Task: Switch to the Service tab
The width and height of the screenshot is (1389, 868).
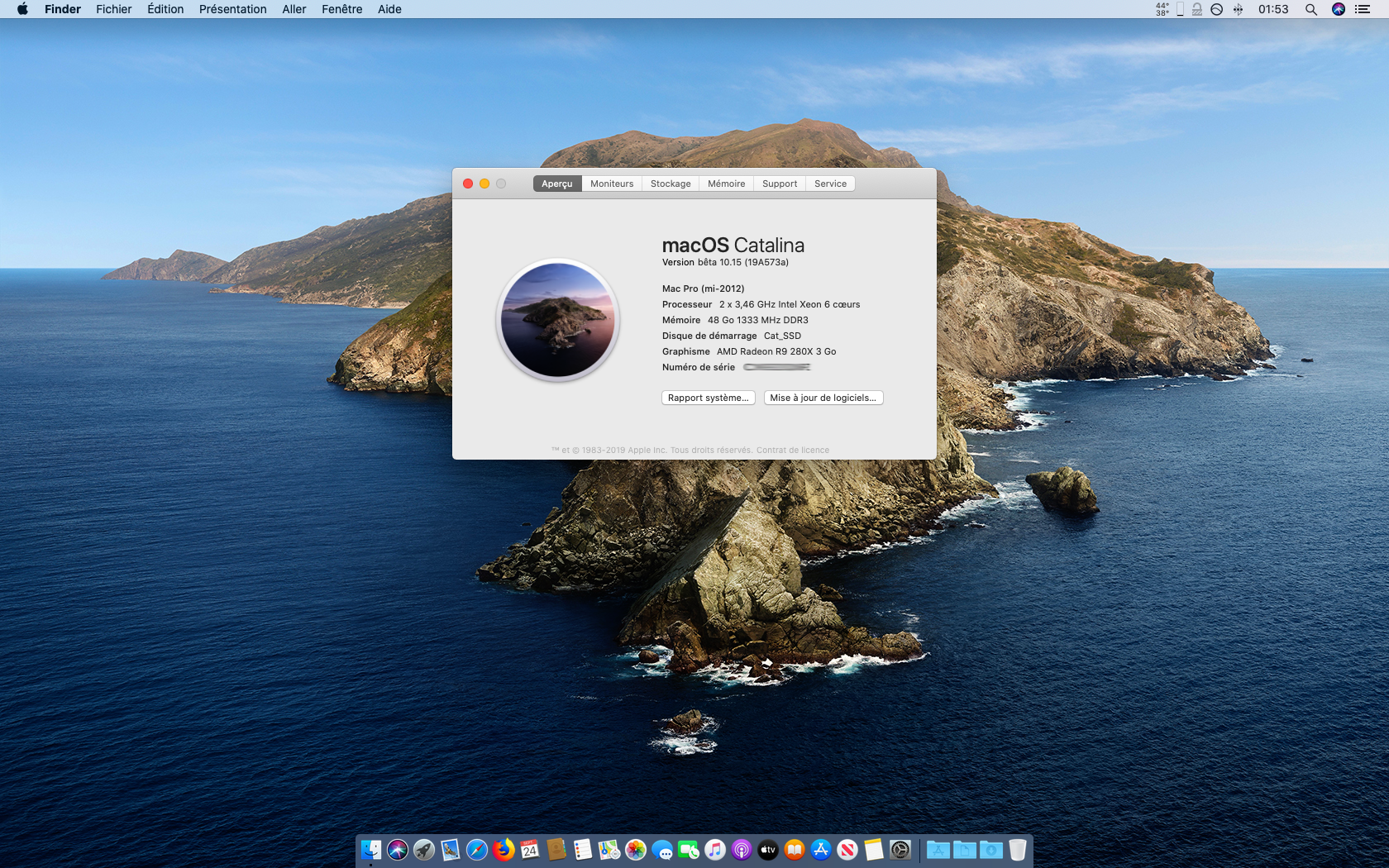Action: (831, 184)
